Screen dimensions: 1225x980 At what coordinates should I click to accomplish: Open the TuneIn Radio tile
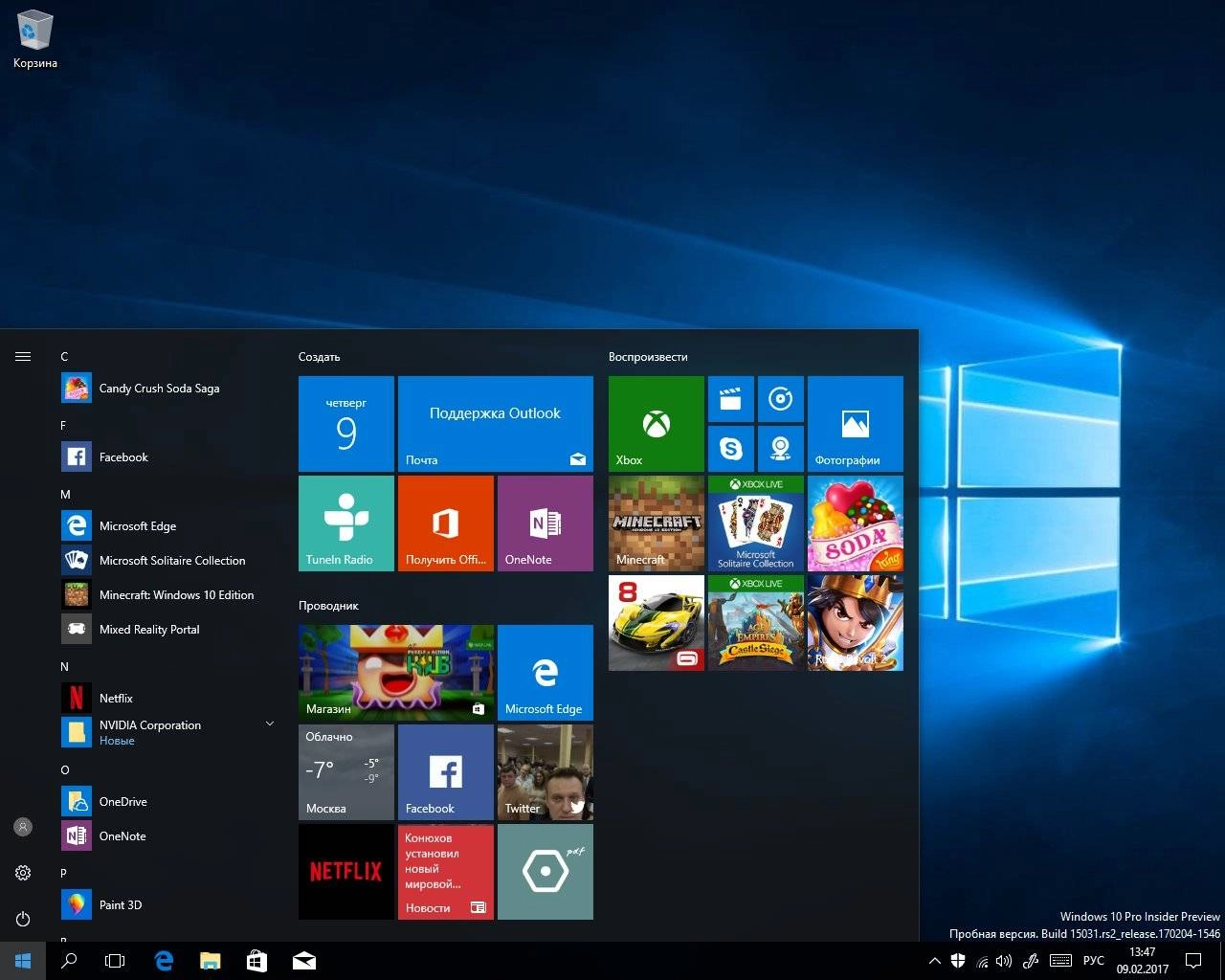pyautogui.click(x=346, y=523)
